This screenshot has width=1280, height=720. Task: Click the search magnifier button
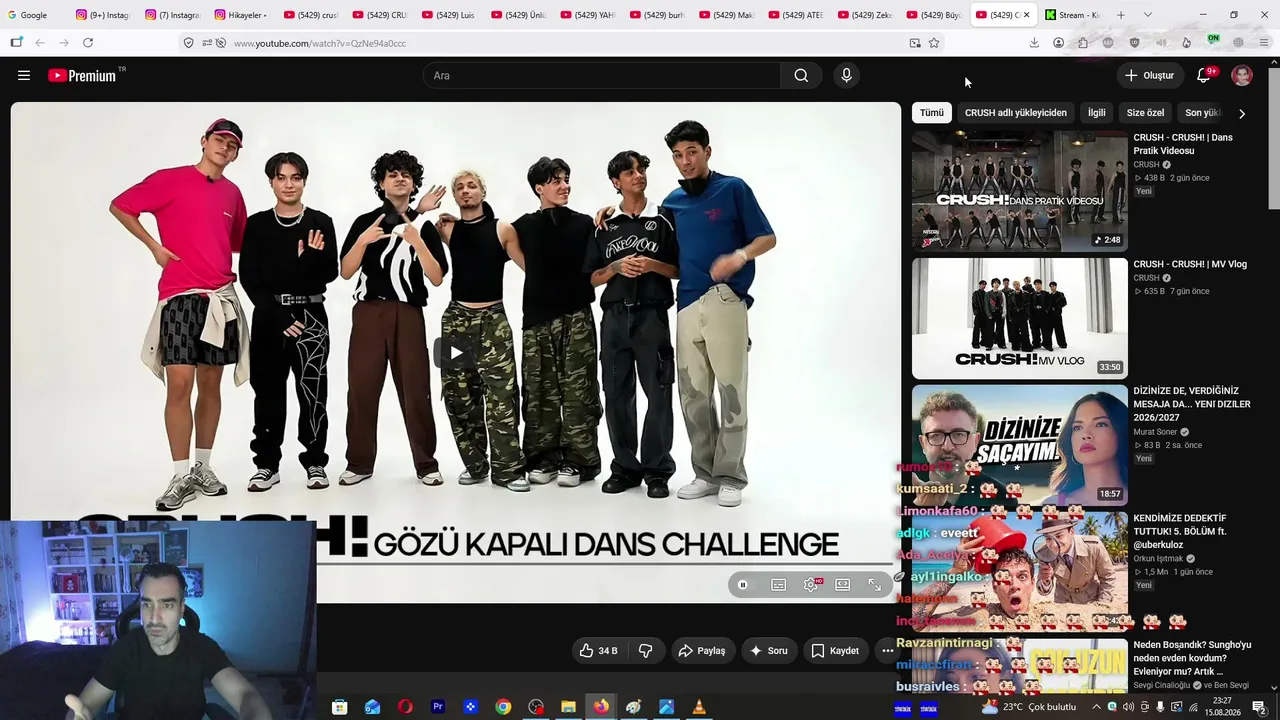point(801,75)
